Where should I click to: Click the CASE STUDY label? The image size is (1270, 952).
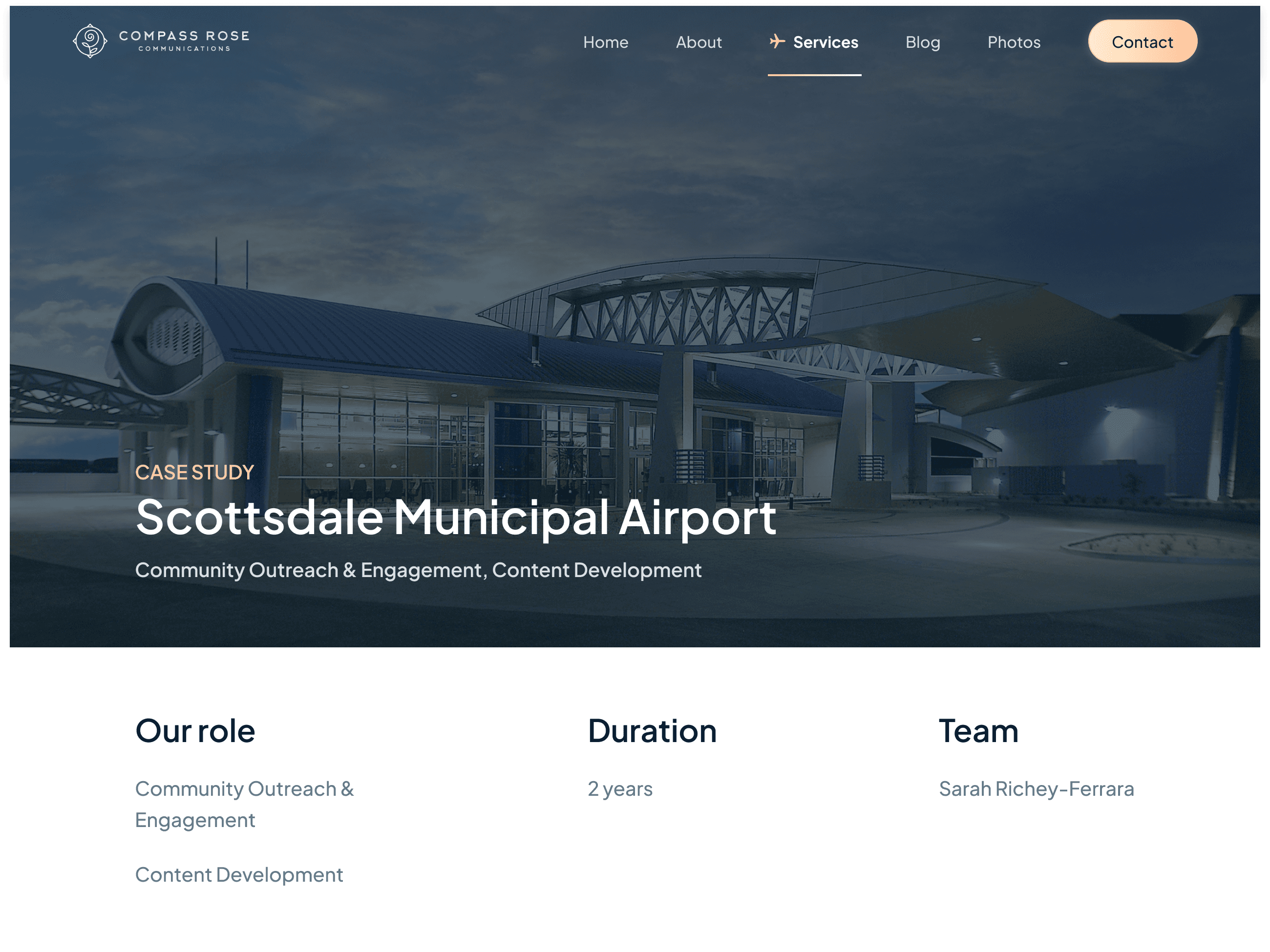tap(194, 472)
